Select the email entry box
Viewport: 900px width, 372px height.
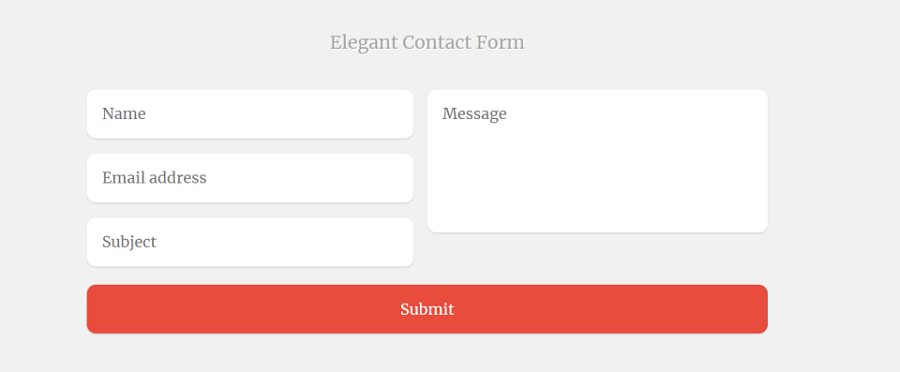(x=250, y=178)
